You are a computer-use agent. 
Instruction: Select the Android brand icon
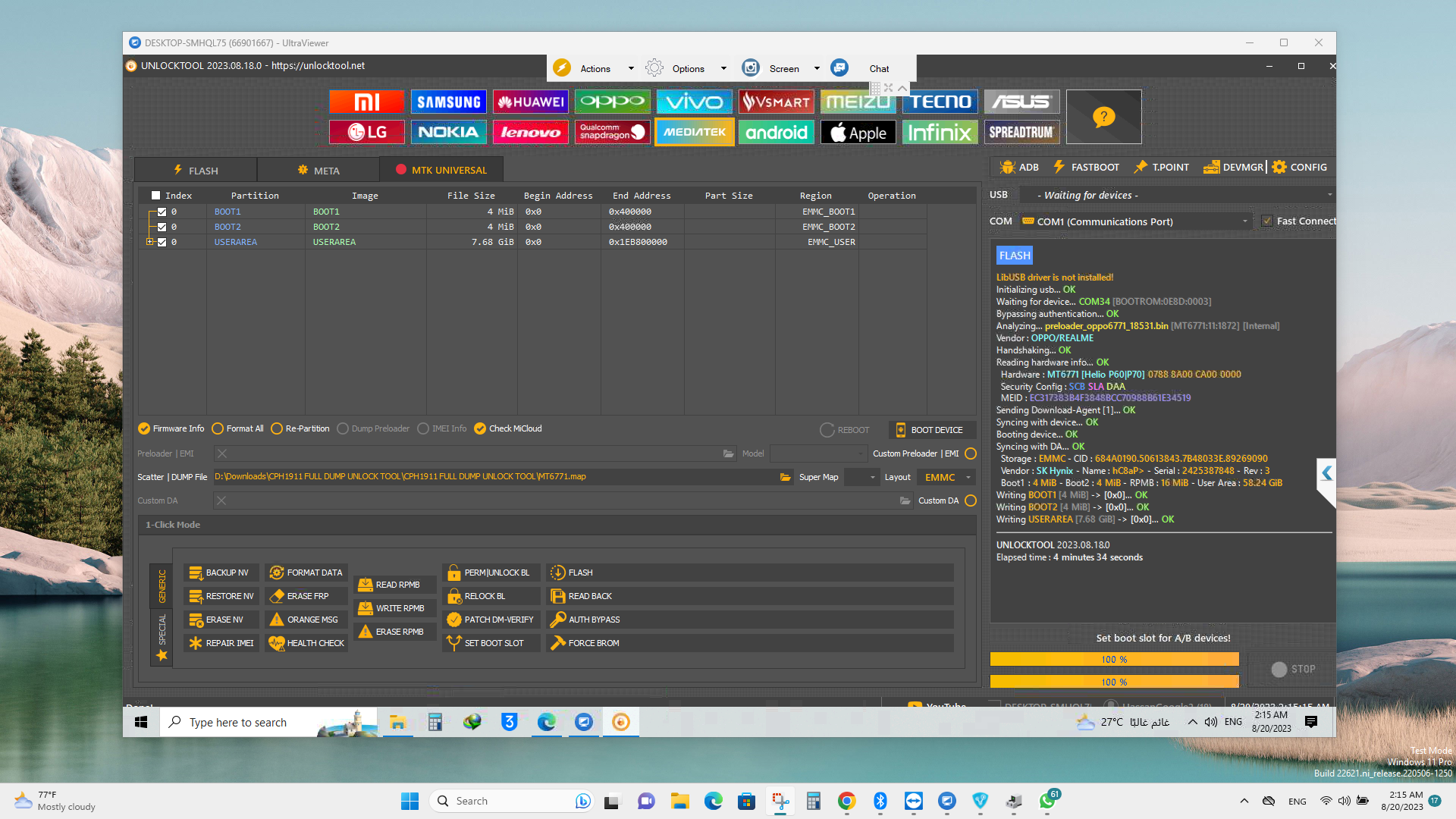coord(777,132)
